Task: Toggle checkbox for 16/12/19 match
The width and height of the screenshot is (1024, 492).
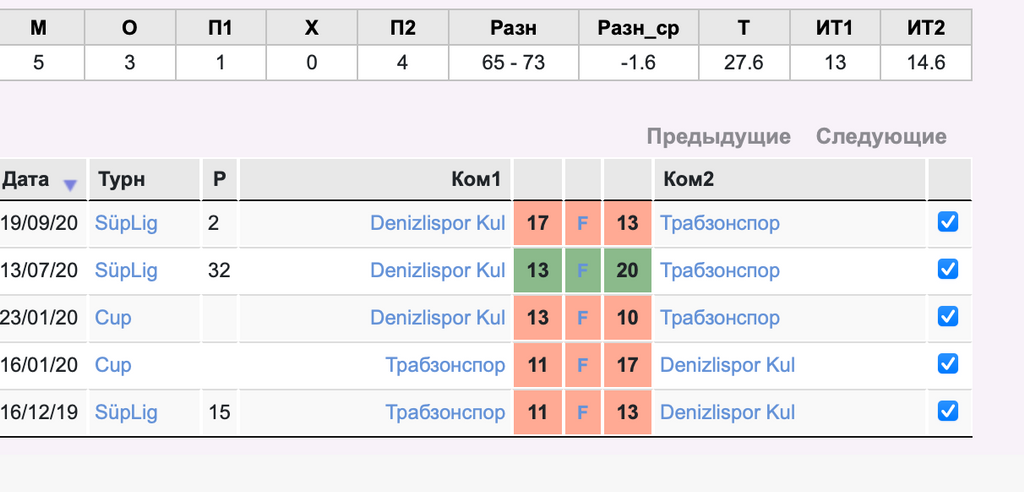Action: pyautogui.click(x=948, y=411)
